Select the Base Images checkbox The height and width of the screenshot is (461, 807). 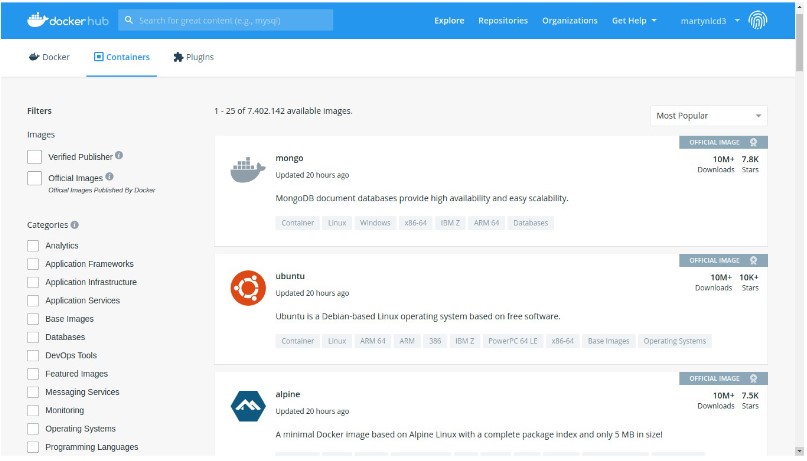(x=33, y=319)
